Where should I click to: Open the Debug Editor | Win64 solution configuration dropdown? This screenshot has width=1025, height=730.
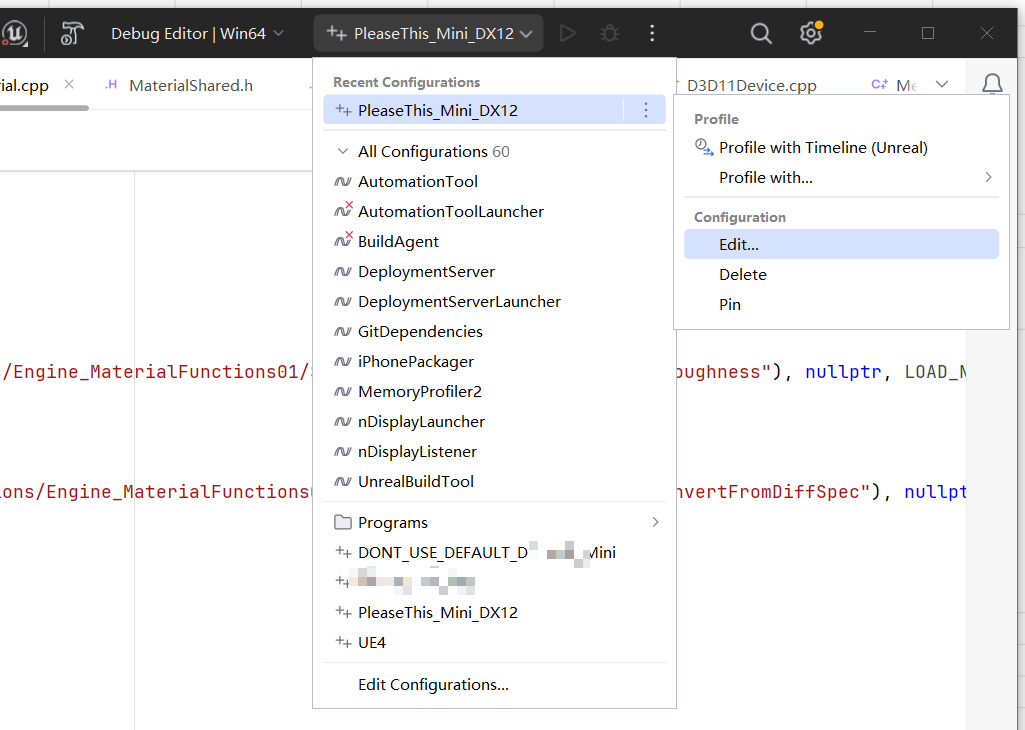click(x=197, y=33)
